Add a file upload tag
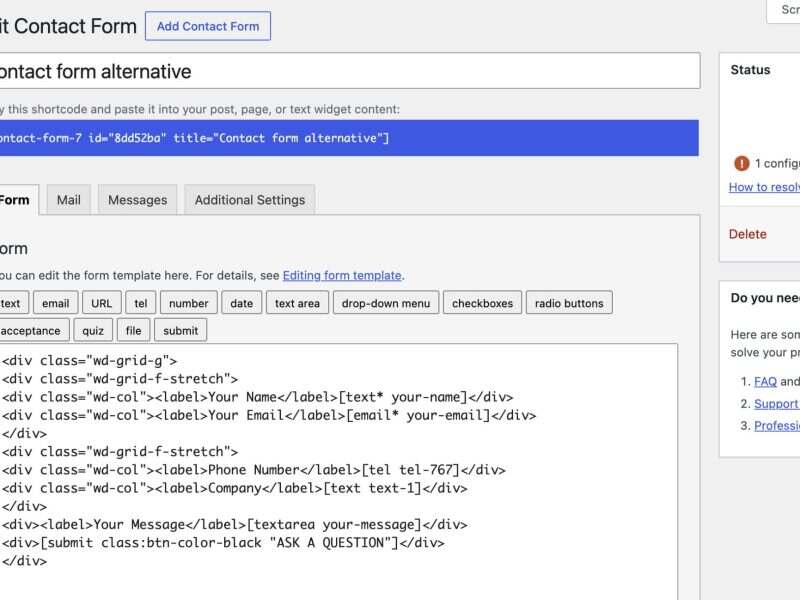This screenshot has height=600, width=800. (133, 331)
